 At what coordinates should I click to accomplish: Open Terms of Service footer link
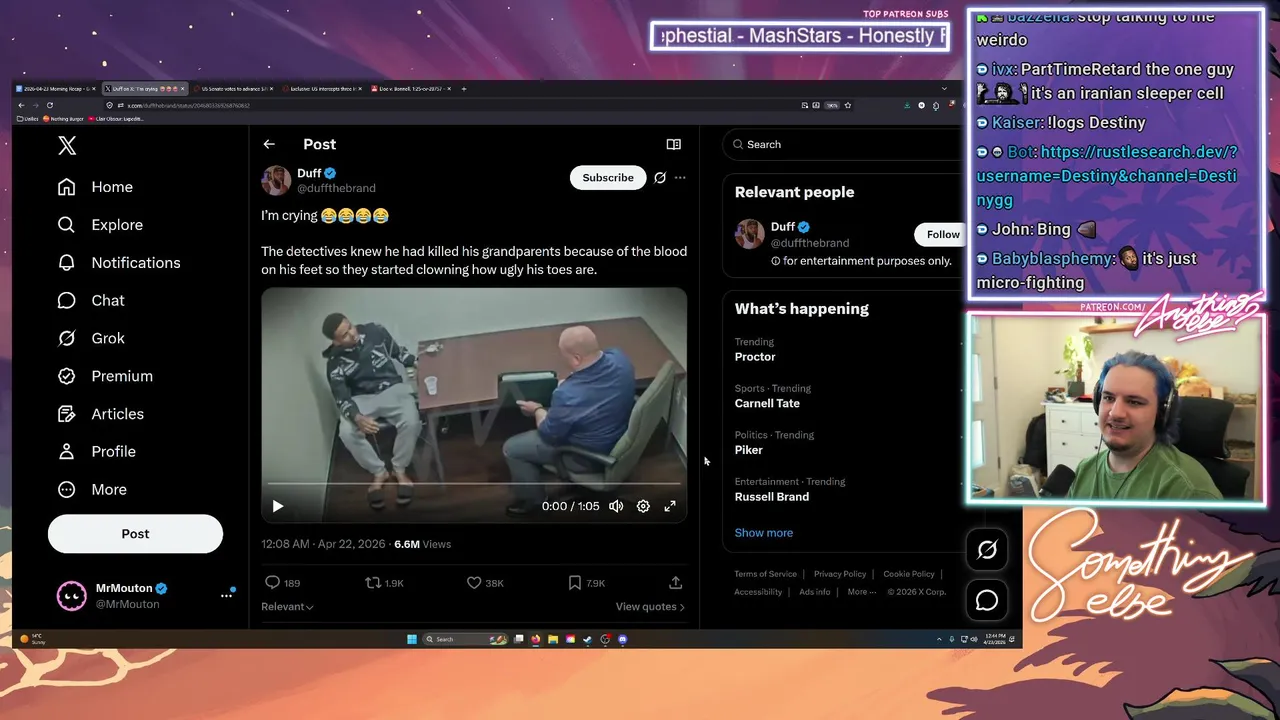click(765, 574)
